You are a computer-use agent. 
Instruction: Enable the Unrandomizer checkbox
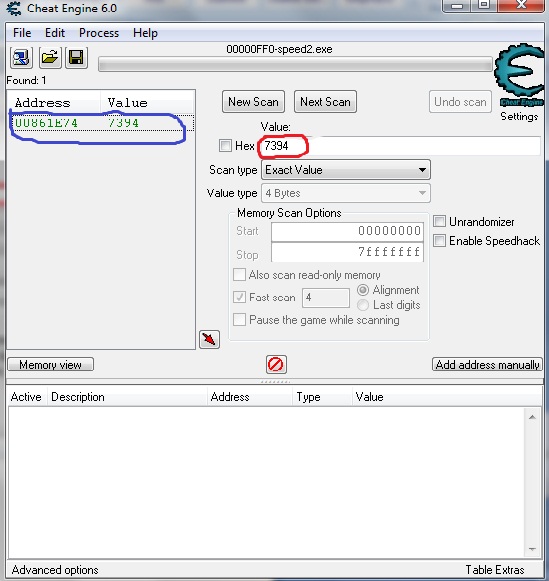pos(439,222)
